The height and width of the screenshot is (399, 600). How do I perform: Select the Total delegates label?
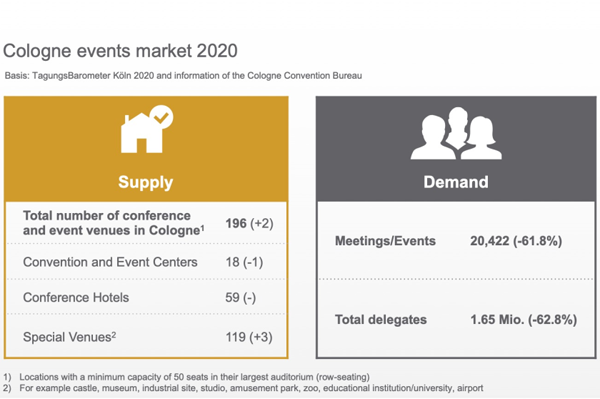381,320
